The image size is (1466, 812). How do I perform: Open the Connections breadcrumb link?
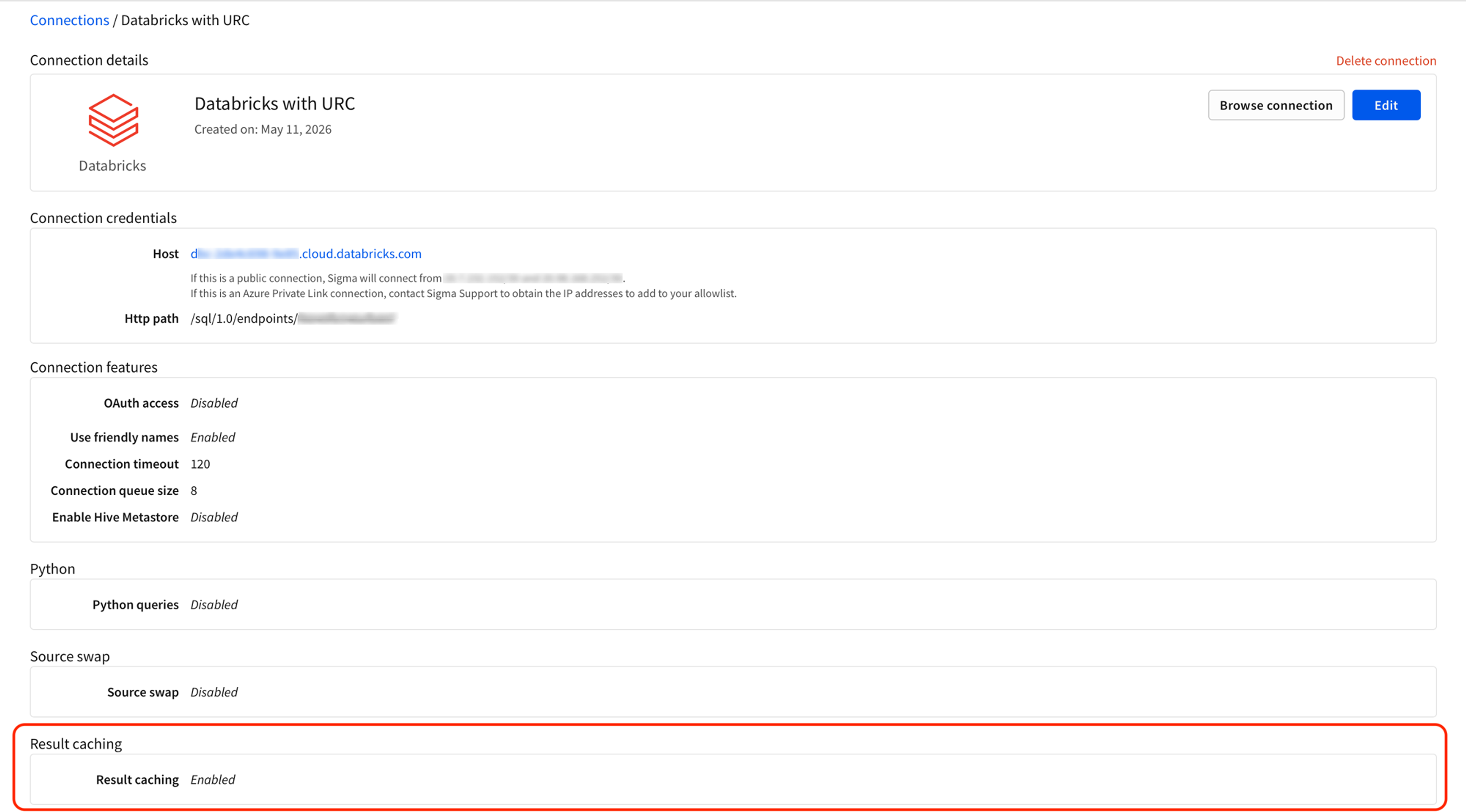[69, 20]
